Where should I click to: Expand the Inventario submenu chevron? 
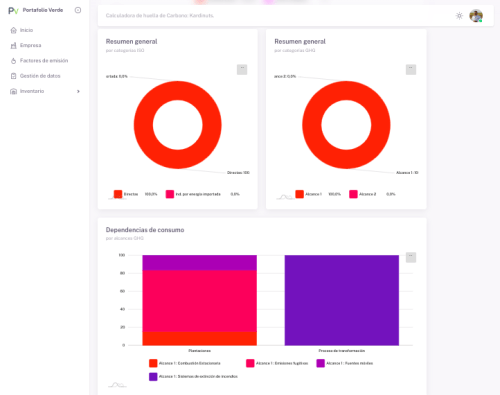pos(78,91)
